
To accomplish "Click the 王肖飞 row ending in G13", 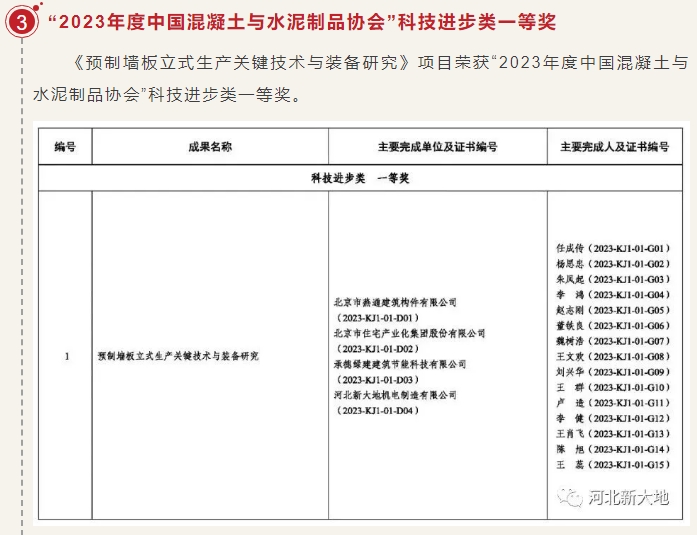I will [x=613, y=434].
